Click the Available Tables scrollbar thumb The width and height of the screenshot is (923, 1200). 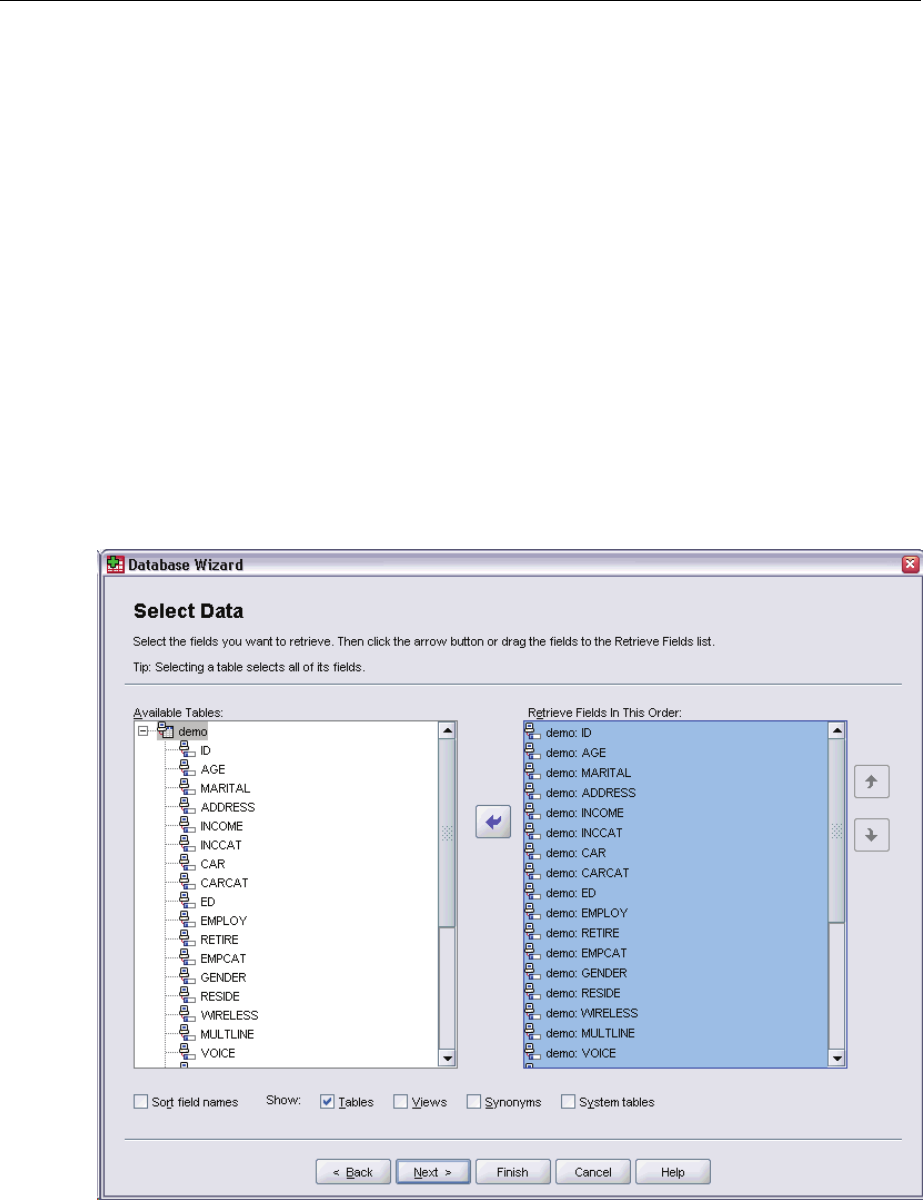tap(447, 832)
